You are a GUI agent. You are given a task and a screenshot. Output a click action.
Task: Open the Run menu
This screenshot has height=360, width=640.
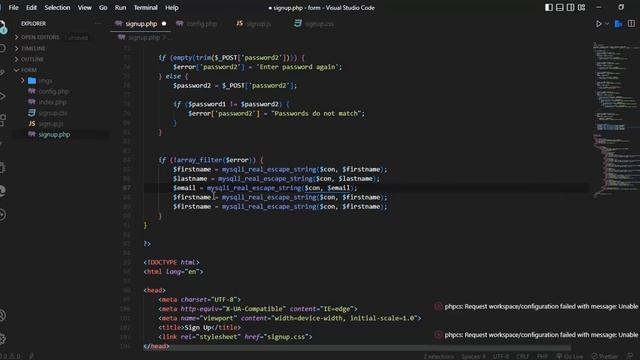tap(120, 7)
